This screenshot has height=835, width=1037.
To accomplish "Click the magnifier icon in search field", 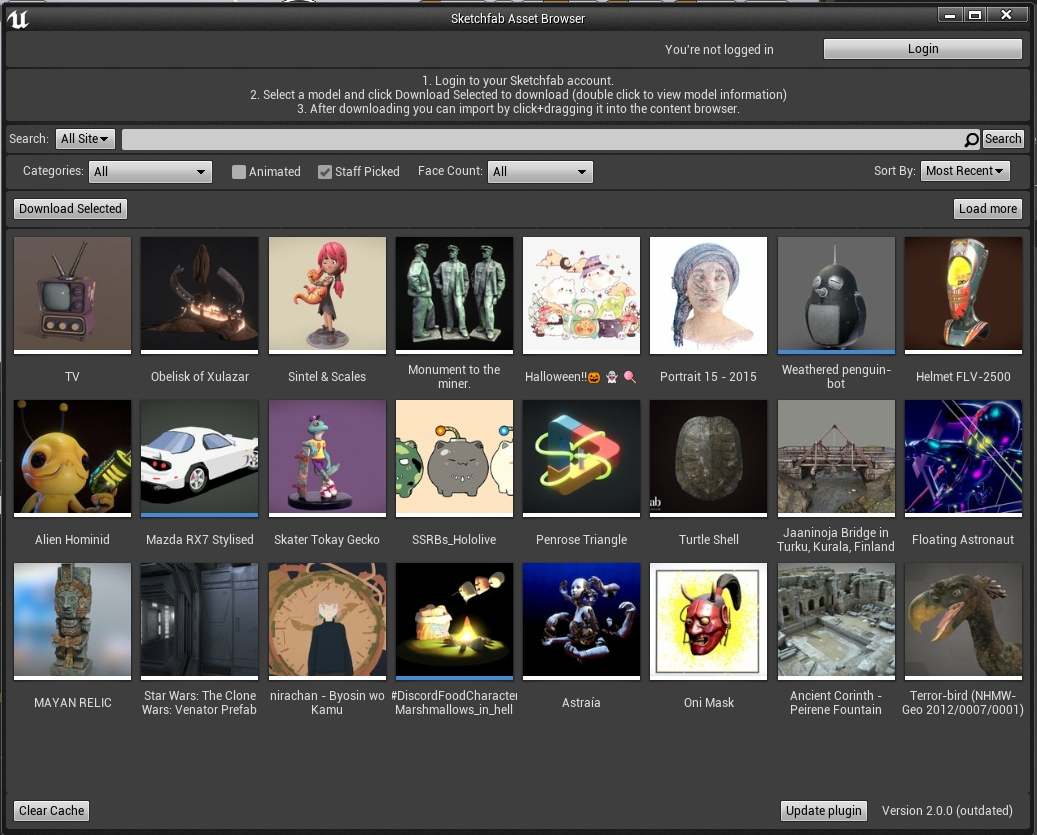I will (x=971, y=139).
